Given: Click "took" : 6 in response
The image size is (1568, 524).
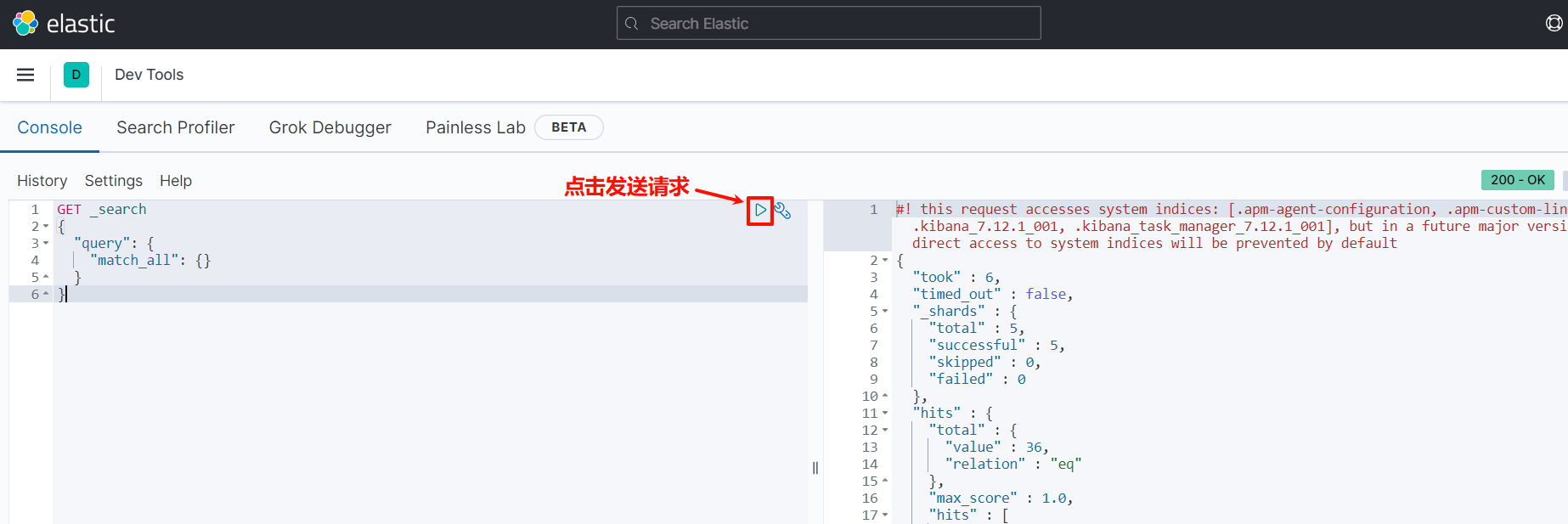Looking at the screenshot, I should pyautogui.click(x=956, y=278).
